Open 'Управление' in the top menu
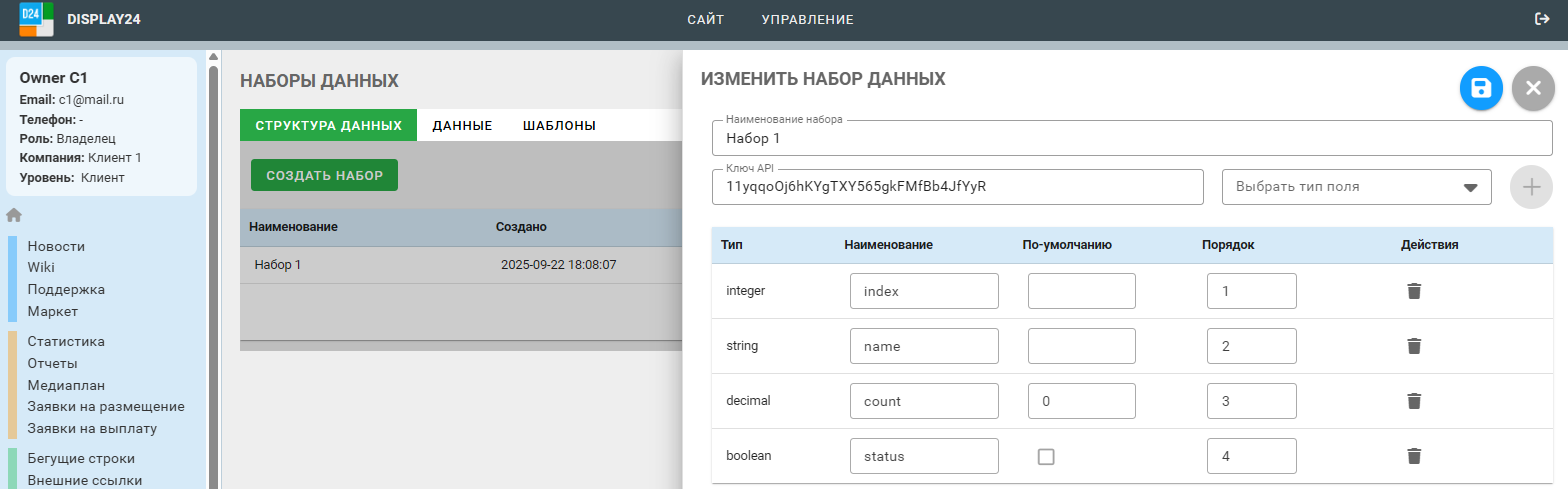 [807, 19]
